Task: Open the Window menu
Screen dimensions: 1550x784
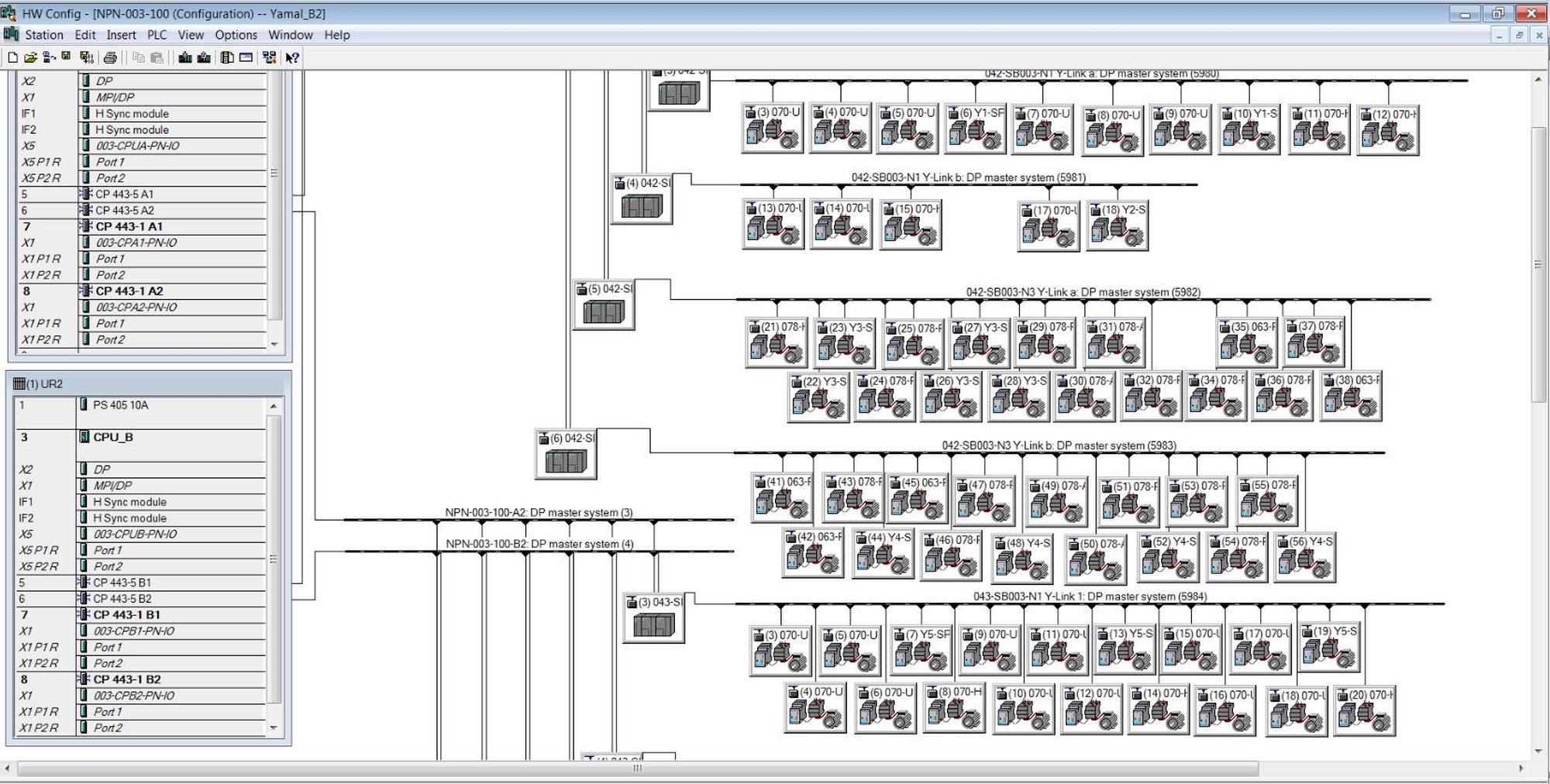Action: click(291, 35)
